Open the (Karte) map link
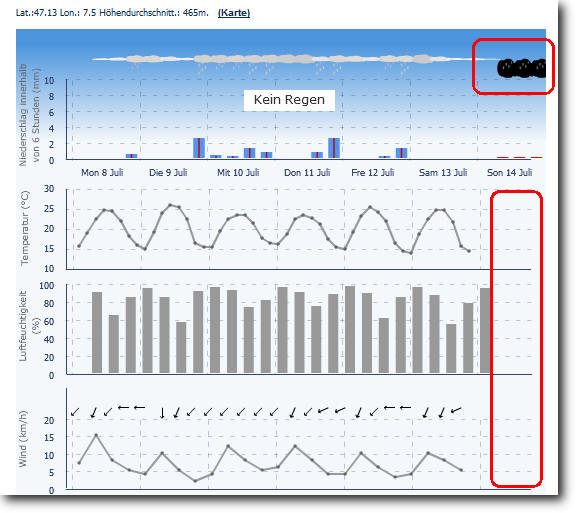The image size is (577, 513). (x=234, y=13)
